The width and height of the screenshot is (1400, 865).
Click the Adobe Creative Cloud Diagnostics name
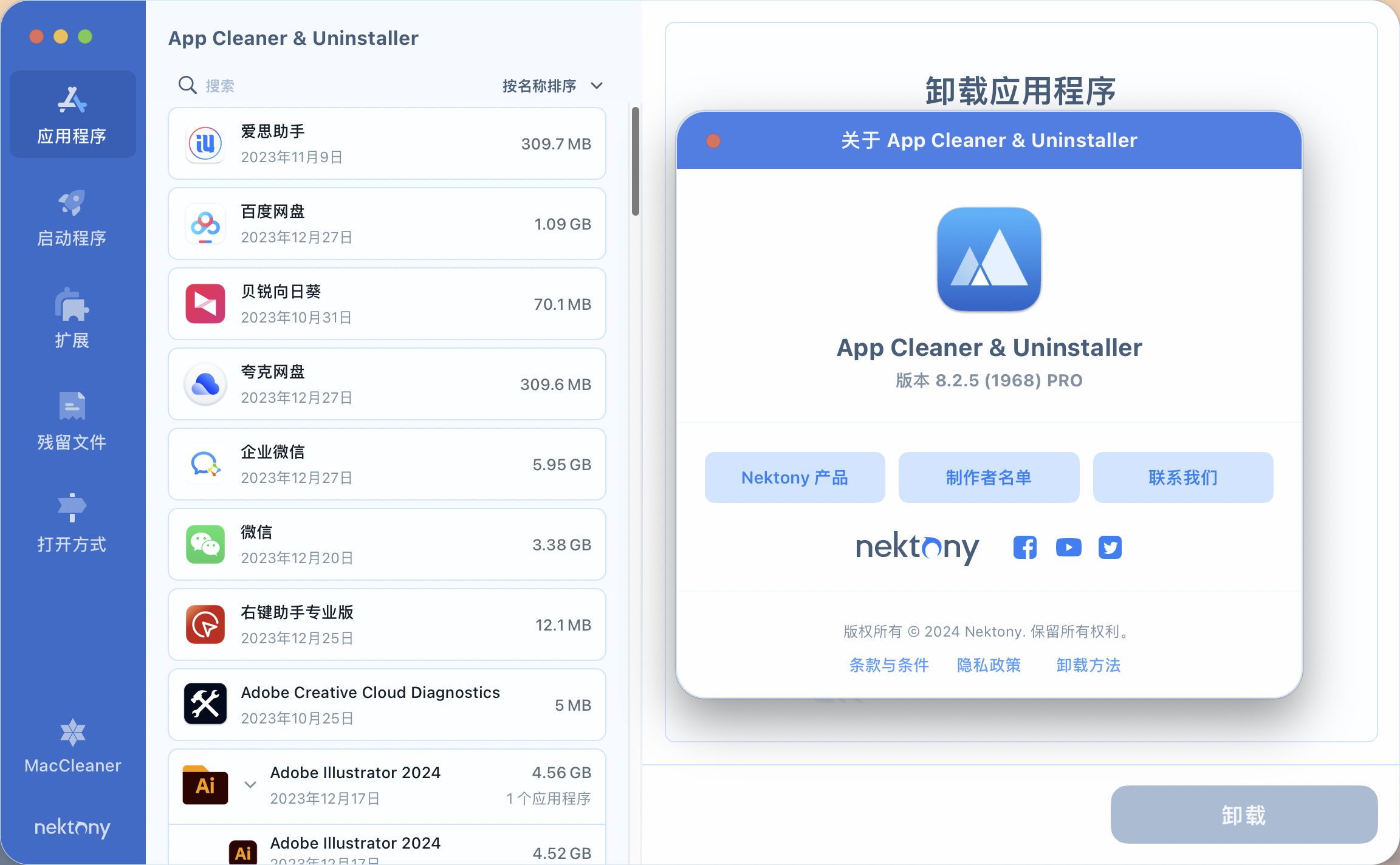pyautogui.click(x=370, y=692)
